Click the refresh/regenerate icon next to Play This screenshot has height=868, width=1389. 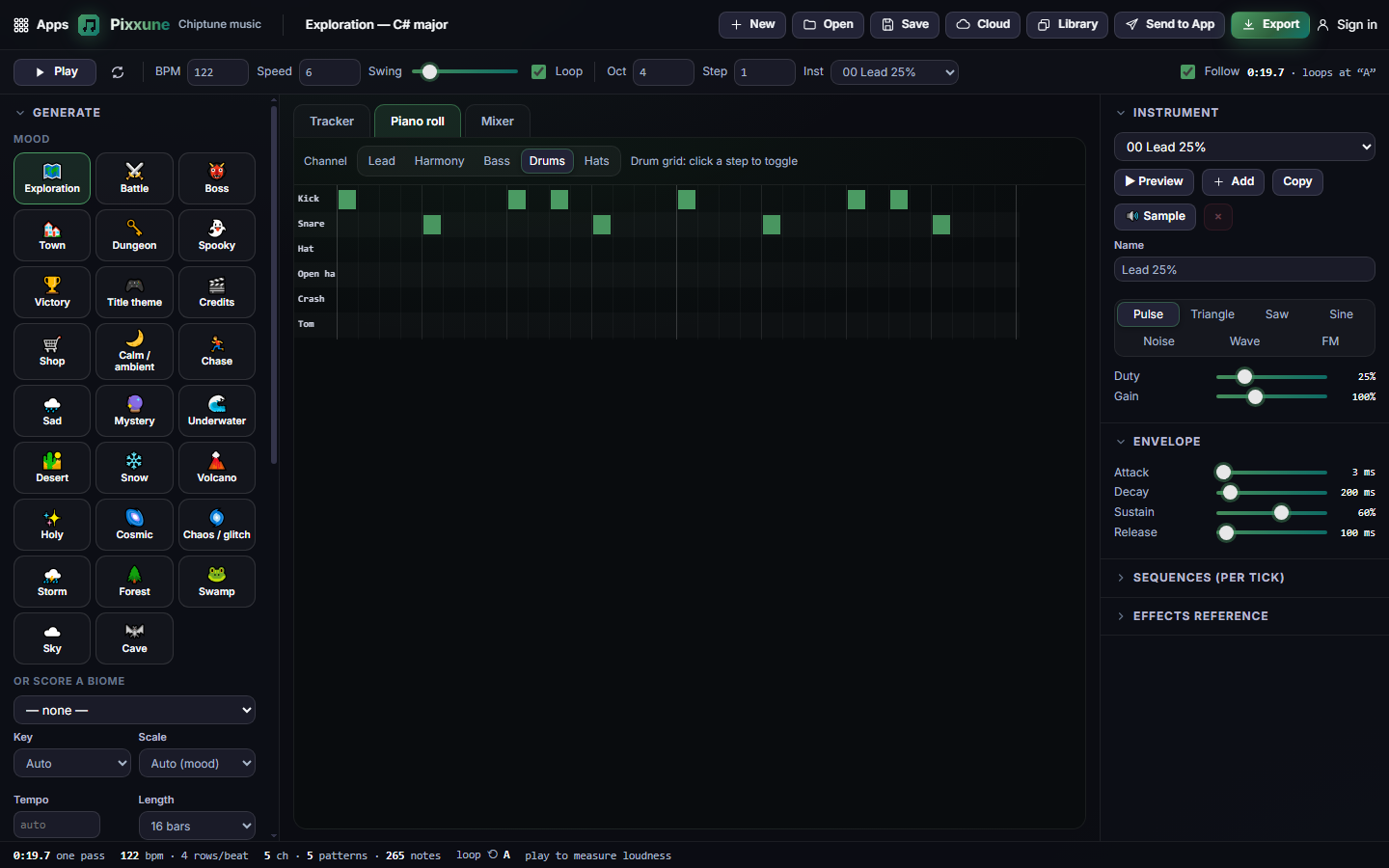(x=118, y=72)
